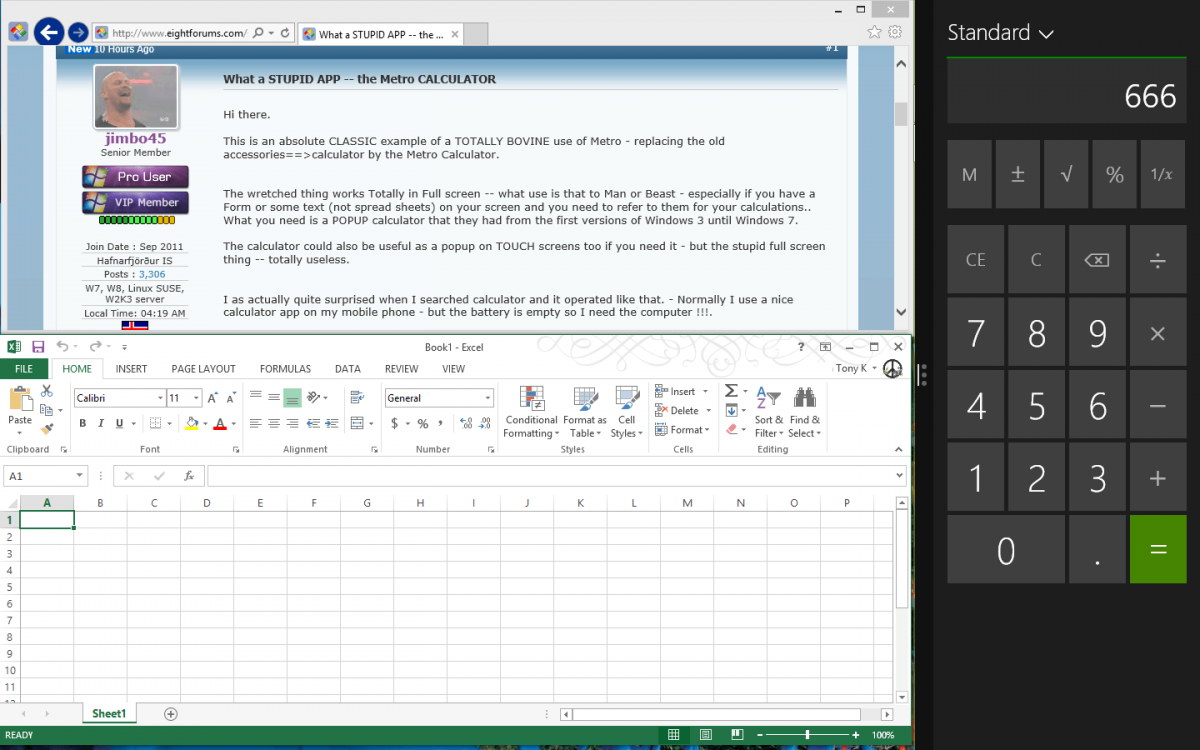Switch to the PAGE LAYOUT tab

click(x=203, y=369)
